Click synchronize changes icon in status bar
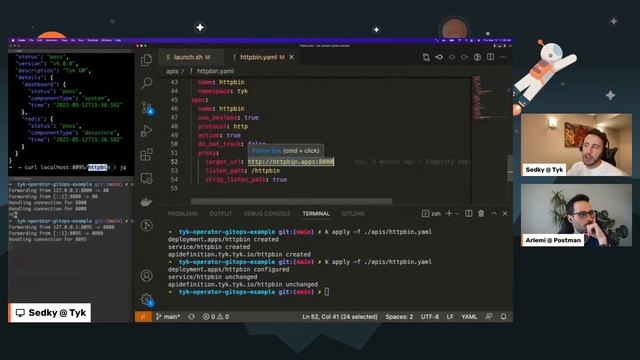 pos(191,317)
